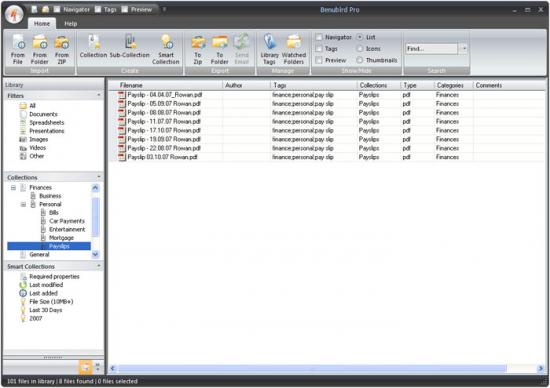Open quick access toolbar customize dropdown
The width and height of the screenshot is (550, 388).
pyautogui.click(x=164, y=9)
